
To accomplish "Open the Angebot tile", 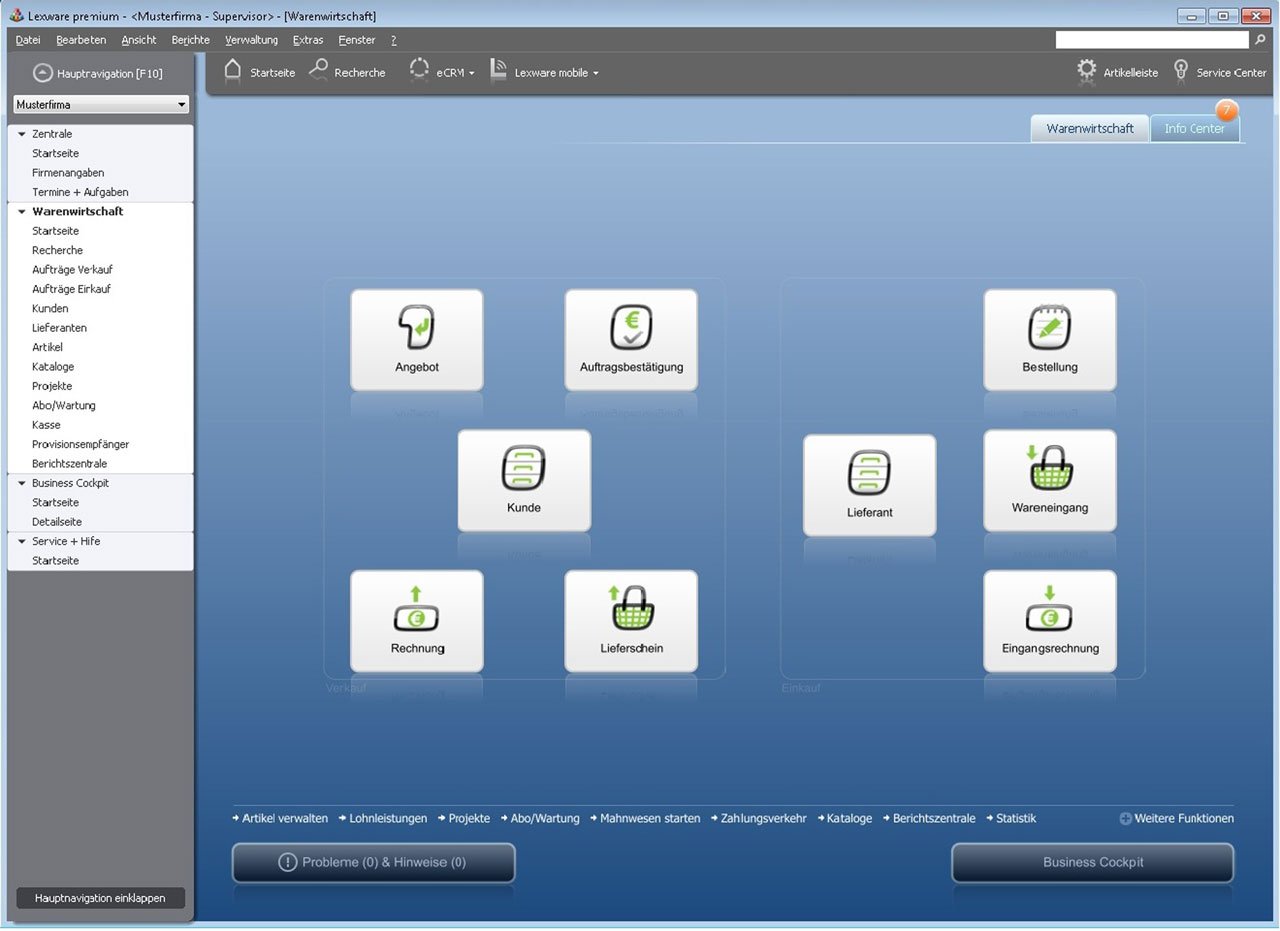I will point(416,340).
